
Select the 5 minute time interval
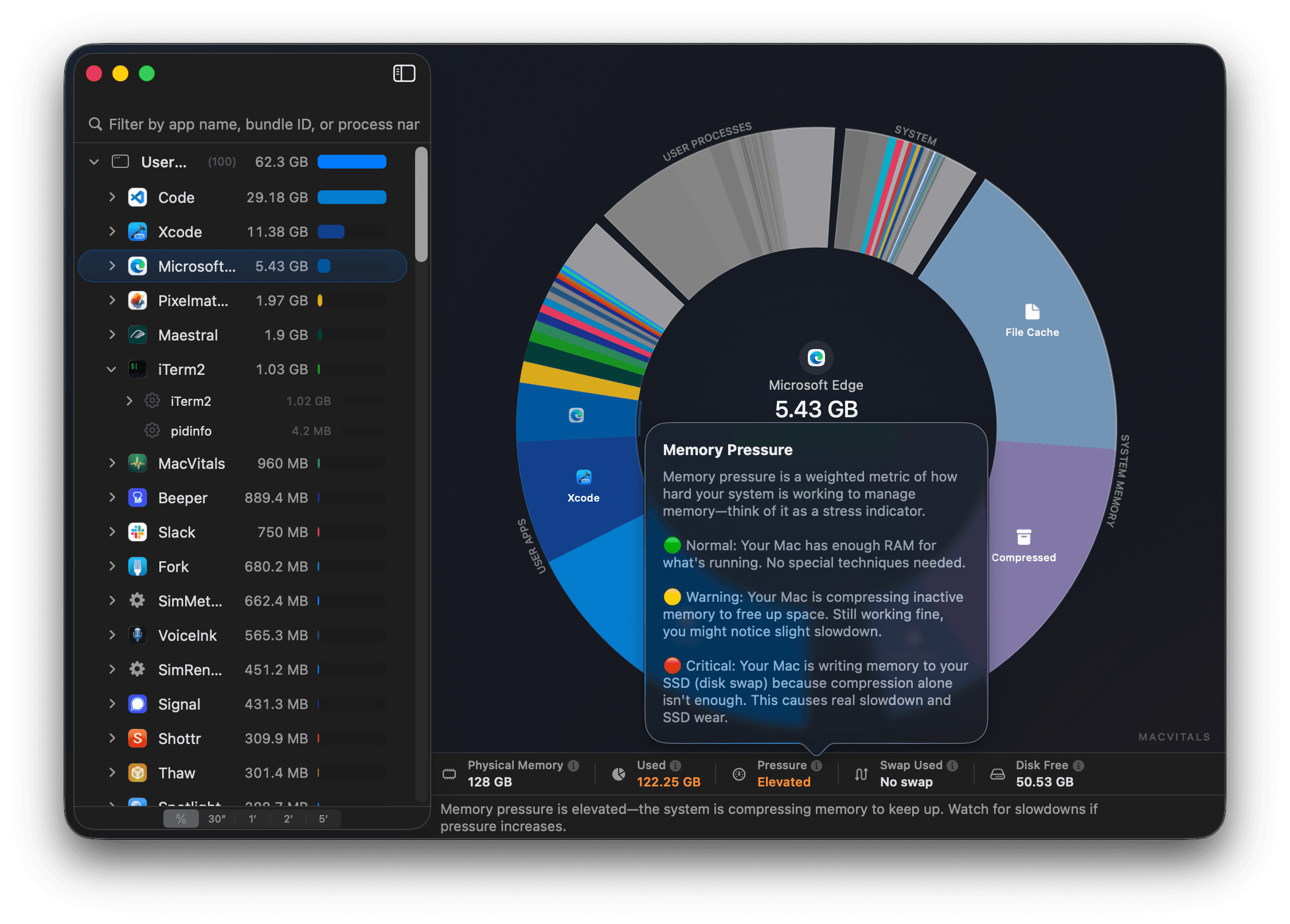(323, 819)
